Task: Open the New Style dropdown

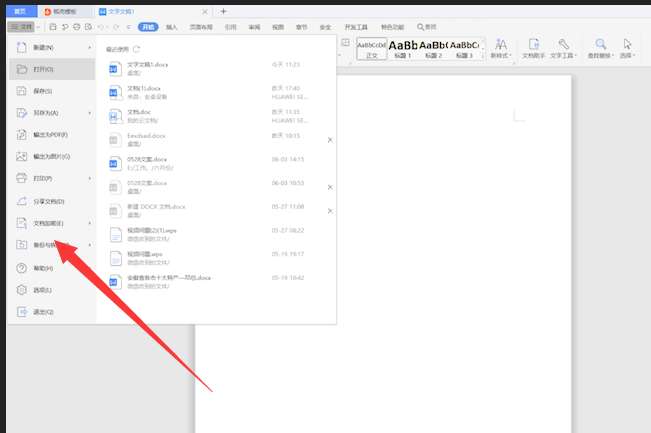Action: [x=501, y=49]
